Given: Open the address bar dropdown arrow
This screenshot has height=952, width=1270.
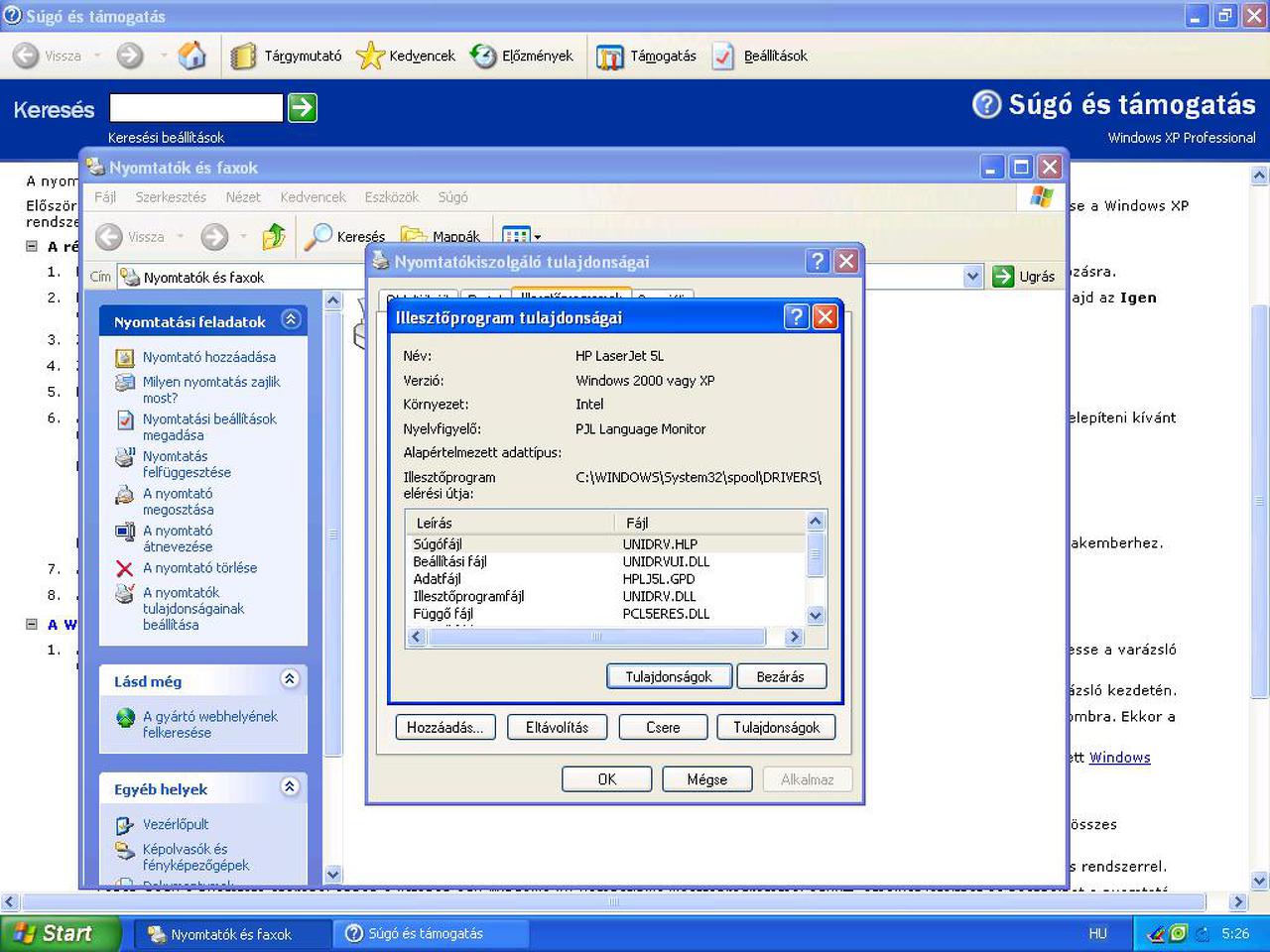Looking at the screenshot, I should (x=973, y=277).
